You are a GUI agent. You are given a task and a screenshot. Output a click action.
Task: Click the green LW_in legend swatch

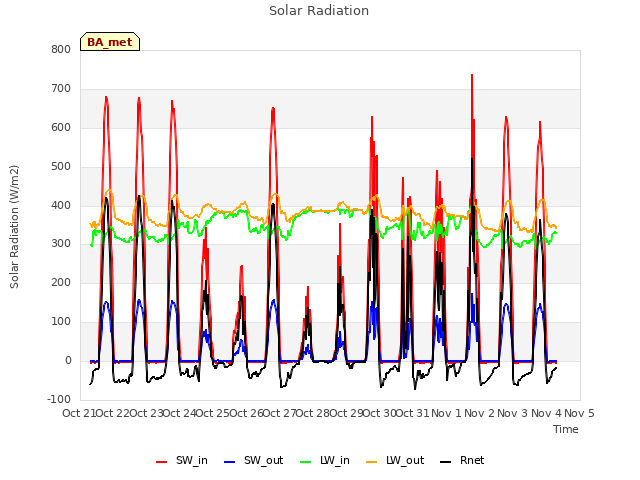coord(306,462)
